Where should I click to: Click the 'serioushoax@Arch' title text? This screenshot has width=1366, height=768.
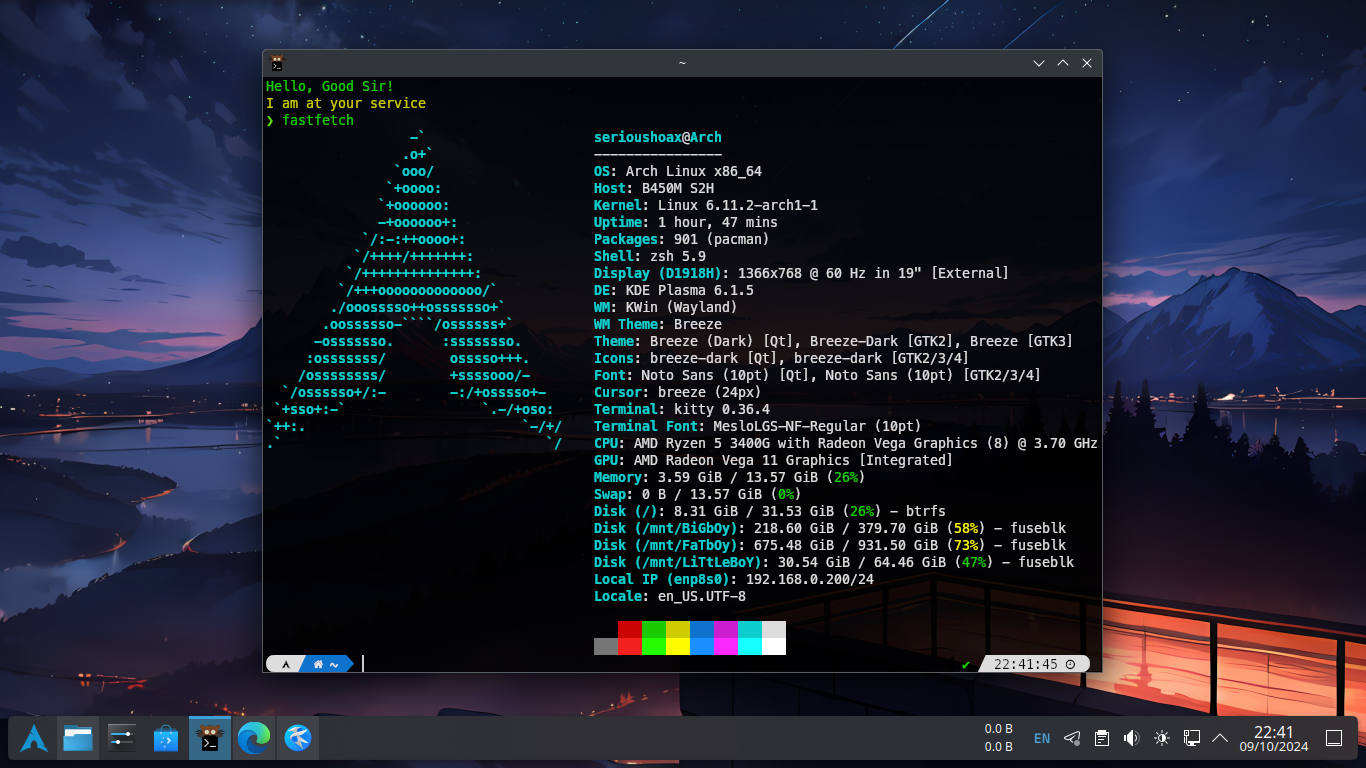tap(658, 137)
